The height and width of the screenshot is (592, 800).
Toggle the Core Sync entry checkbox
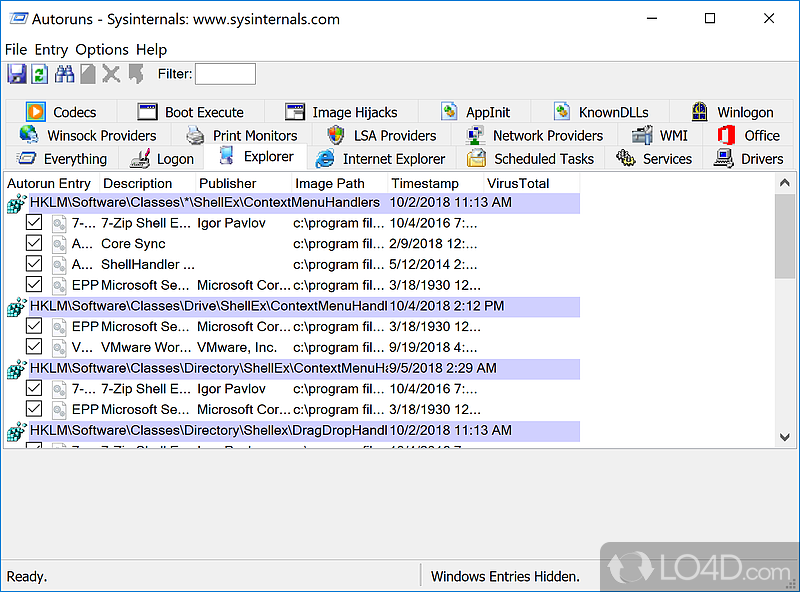(x=34, y=244)
